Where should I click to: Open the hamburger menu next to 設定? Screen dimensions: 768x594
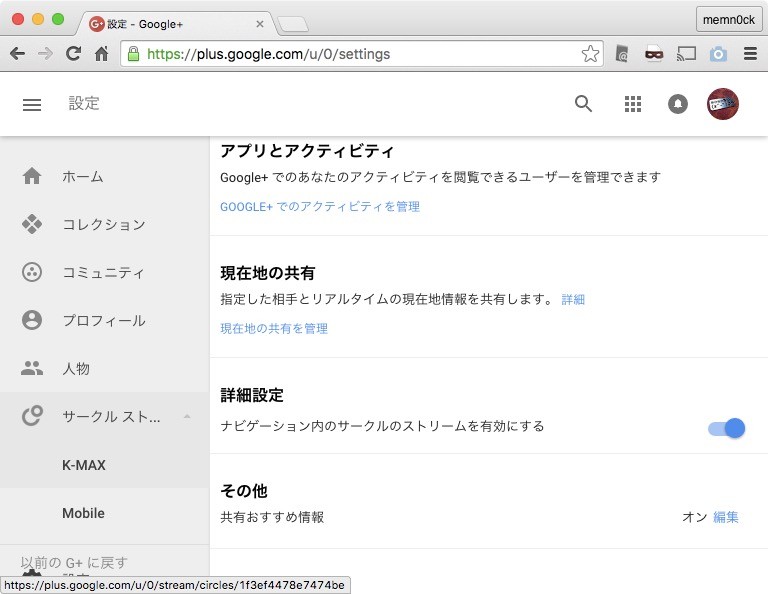point(32,104)
